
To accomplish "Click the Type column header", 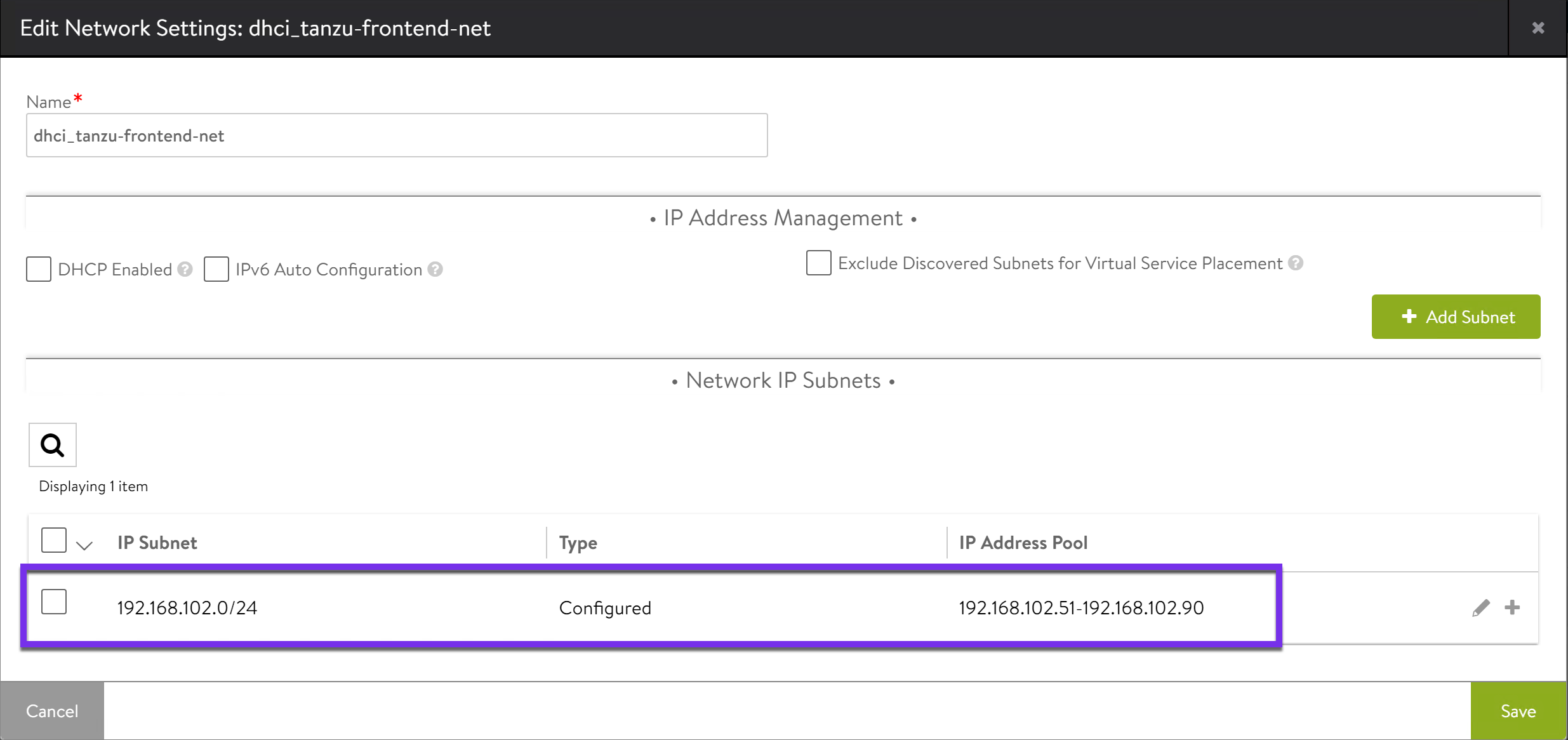I will pos(578,543).
